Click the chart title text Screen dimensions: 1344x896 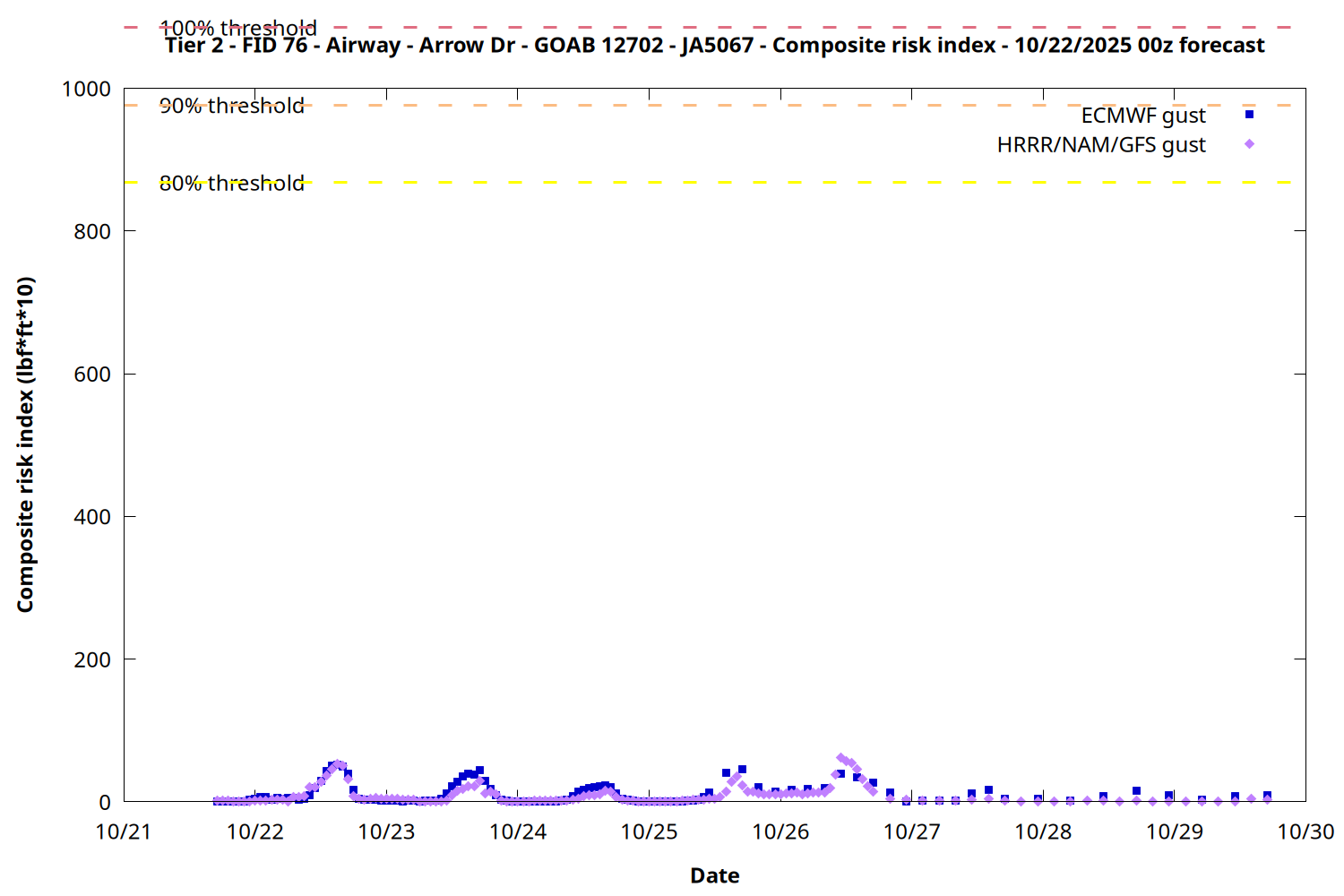click(x=714, y=46)
